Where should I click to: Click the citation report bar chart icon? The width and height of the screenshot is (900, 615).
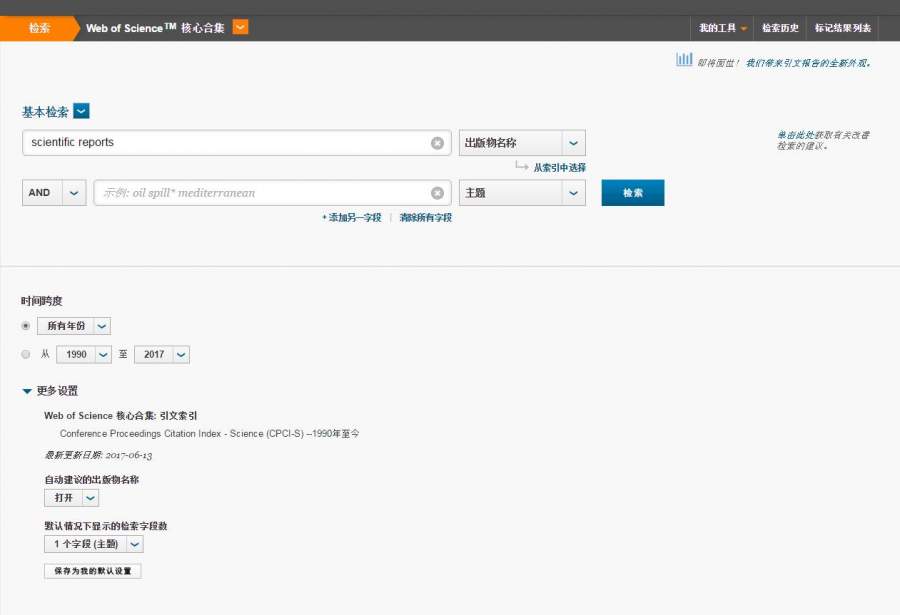click(x=684, y=60)
